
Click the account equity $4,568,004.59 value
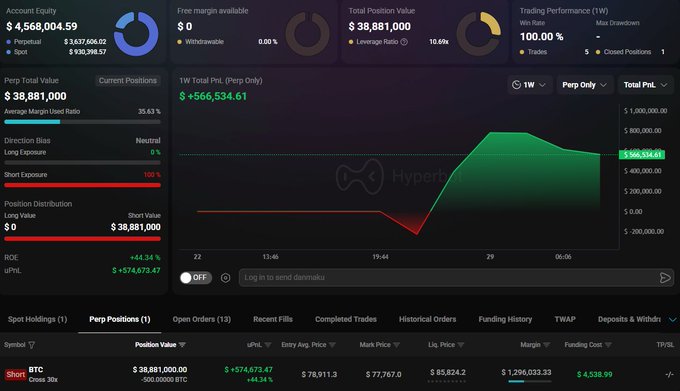42,26
